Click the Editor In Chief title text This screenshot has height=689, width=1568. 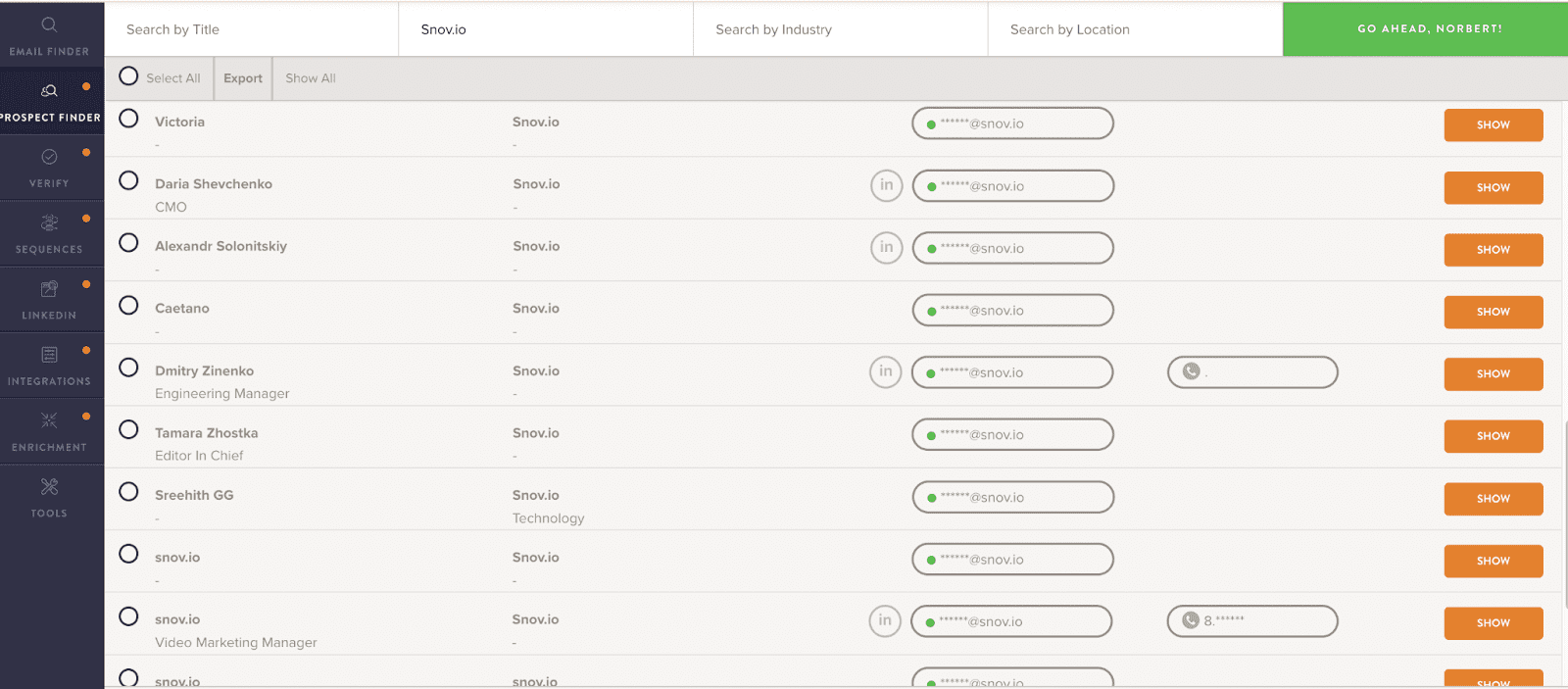(199, 456)
